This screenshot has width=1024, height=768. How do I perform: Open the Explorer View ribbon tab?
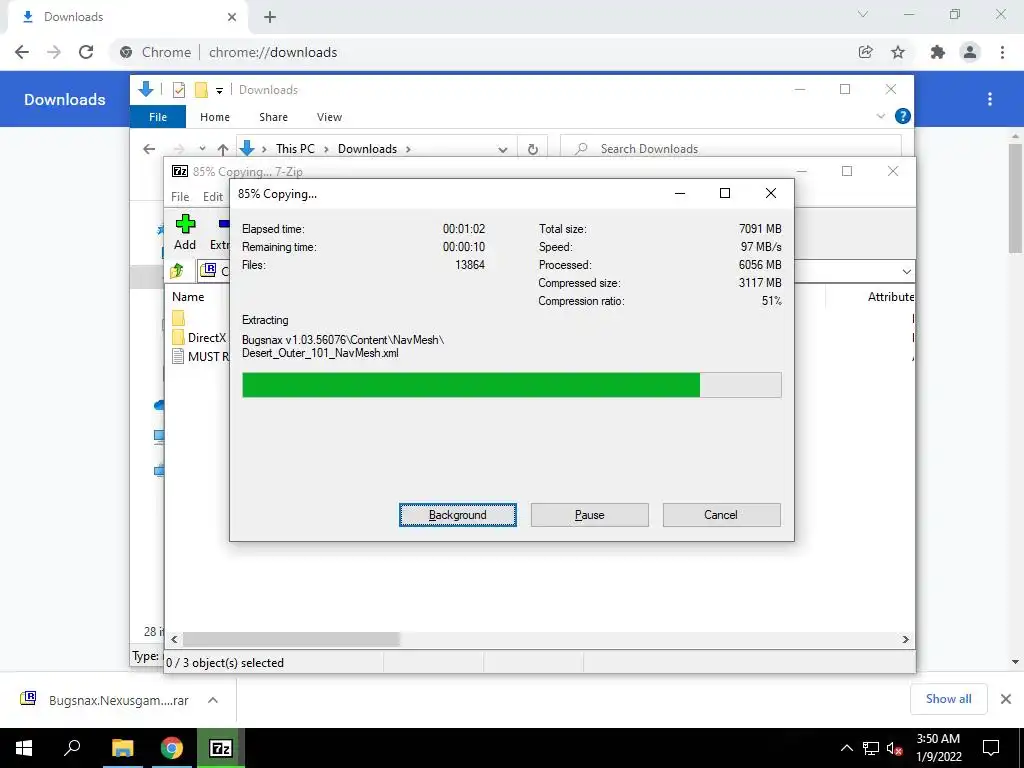coord(329,117)
